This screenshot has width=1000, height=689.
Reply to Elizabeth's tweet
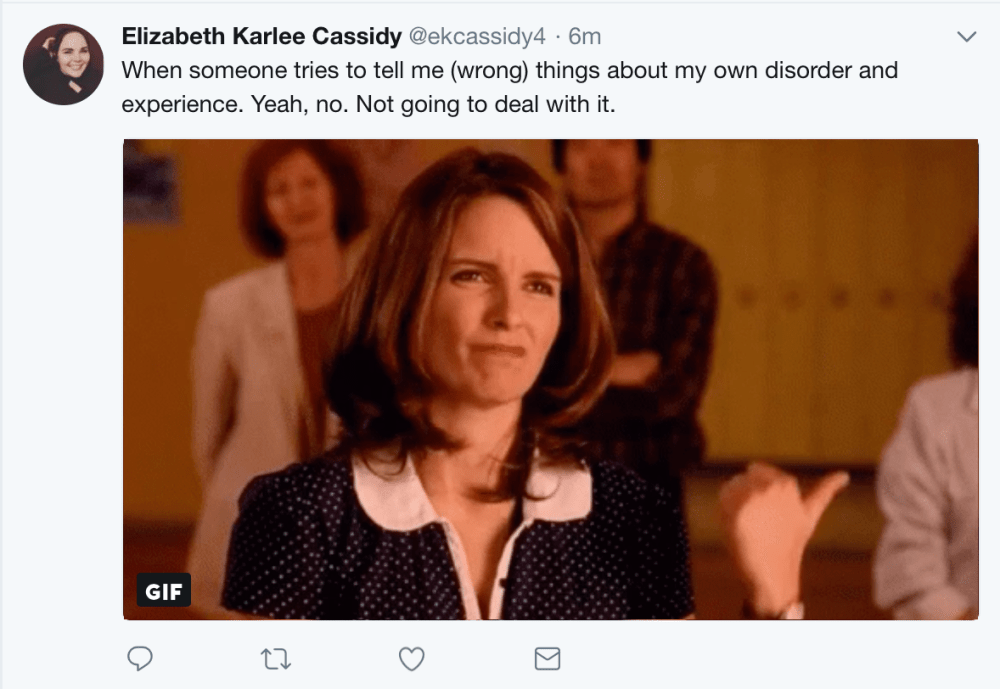(x=140, y=658)
